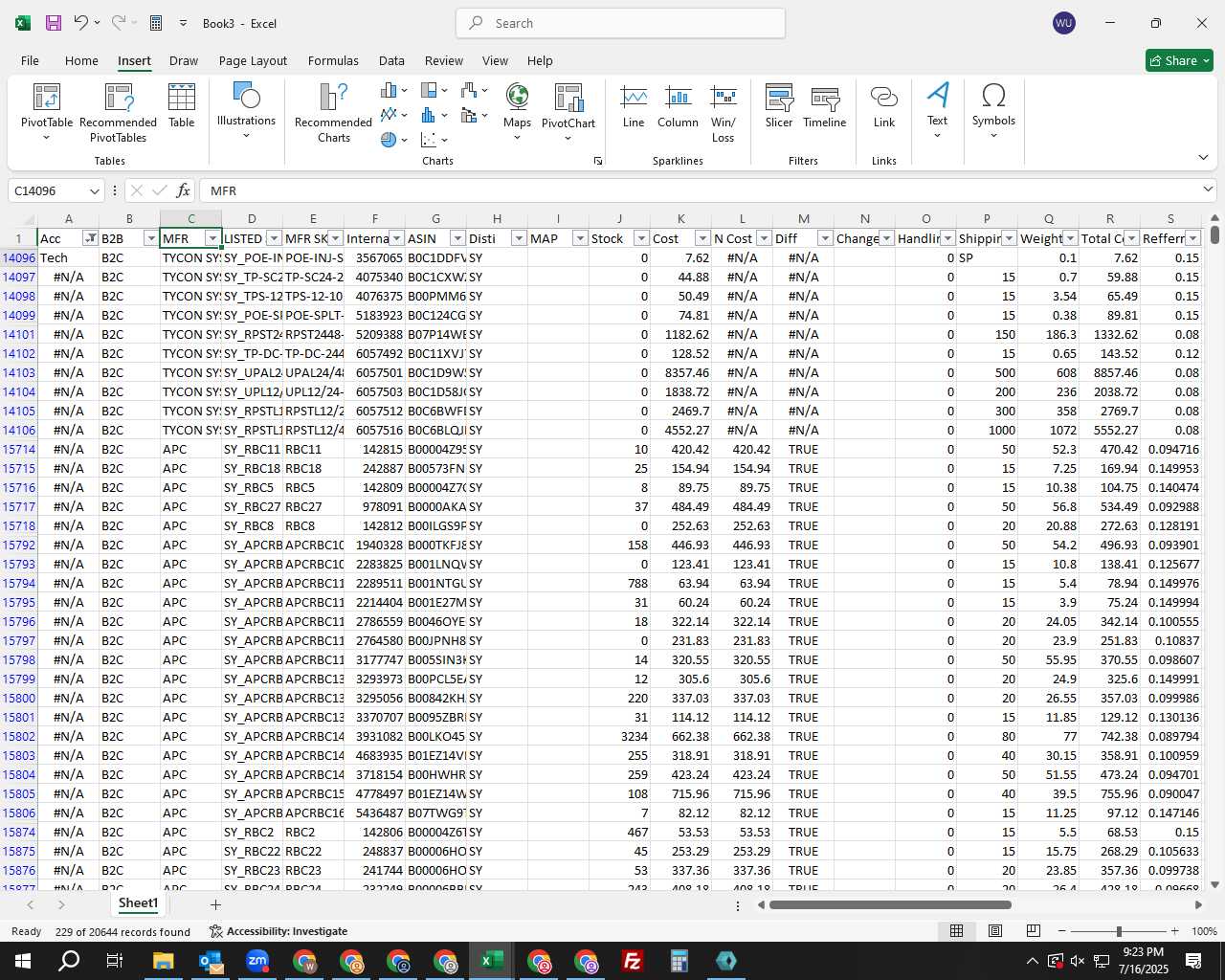Open Zoom from the taskbar
Viewport: 1225px width, 980px height.
coord(257,961)
